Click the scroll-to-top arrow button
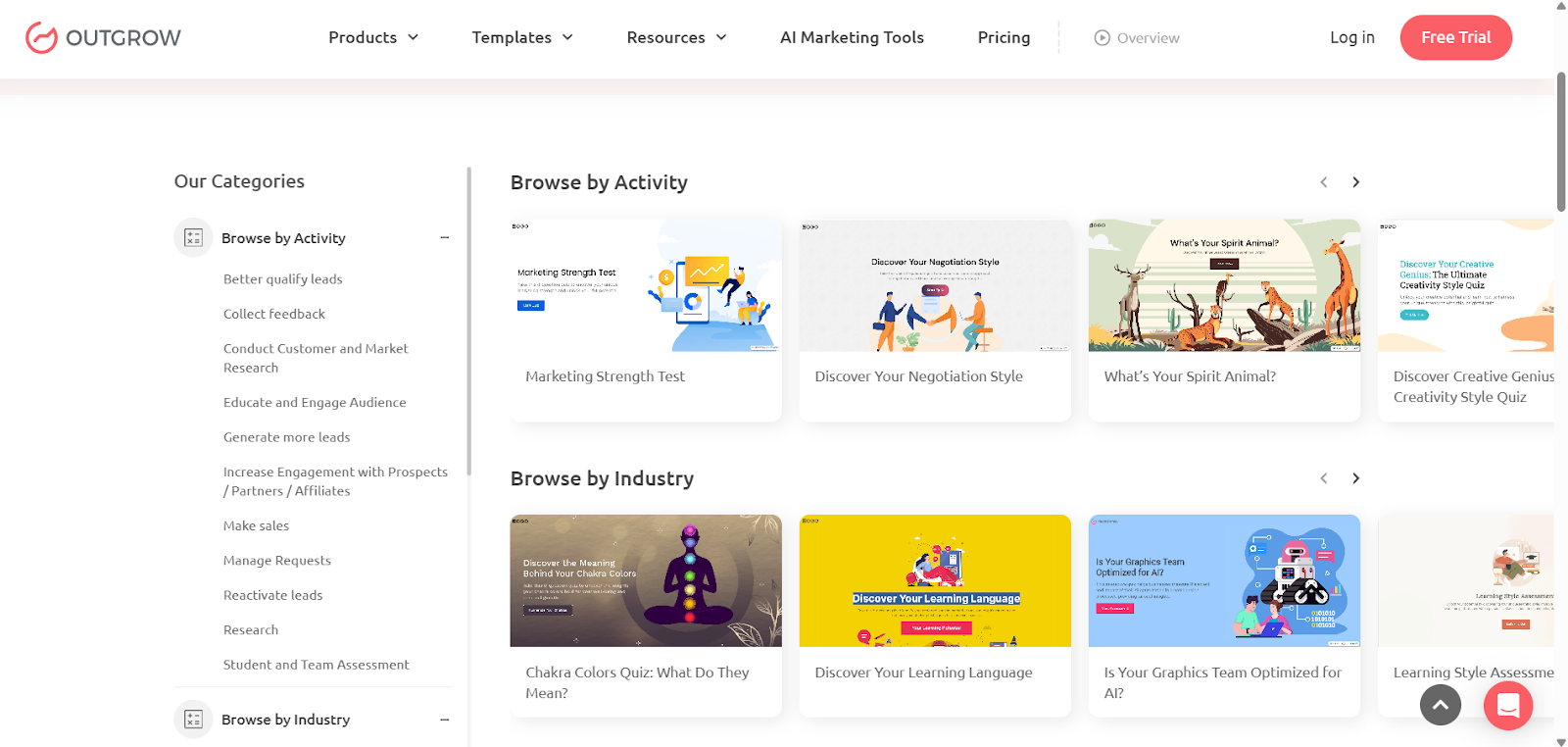This screenshot has width=1568, height=747. click(1440, 705)
